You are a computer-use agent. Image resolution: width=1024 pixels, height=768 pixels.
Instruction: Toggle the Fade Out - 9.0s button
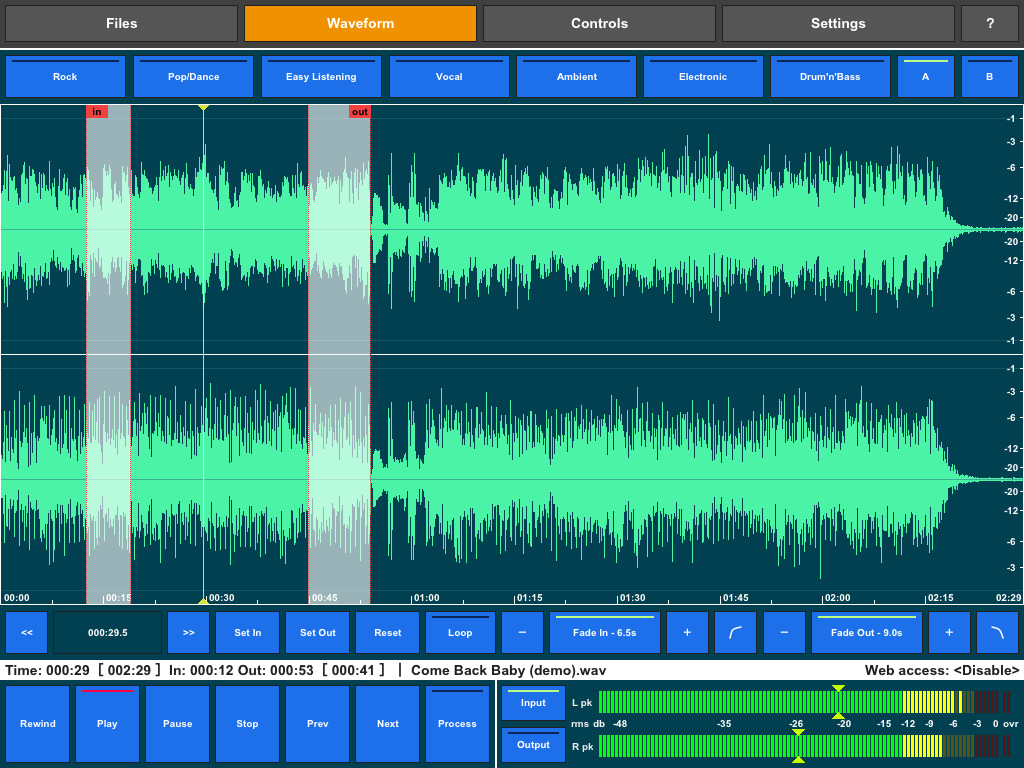(867, 632)
